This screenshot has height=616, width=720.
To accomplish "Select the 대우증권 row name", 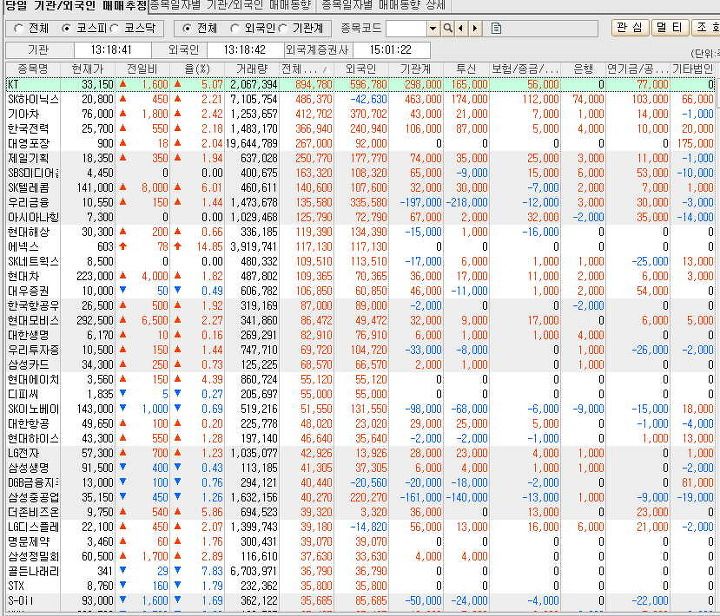I will point(28,291).
